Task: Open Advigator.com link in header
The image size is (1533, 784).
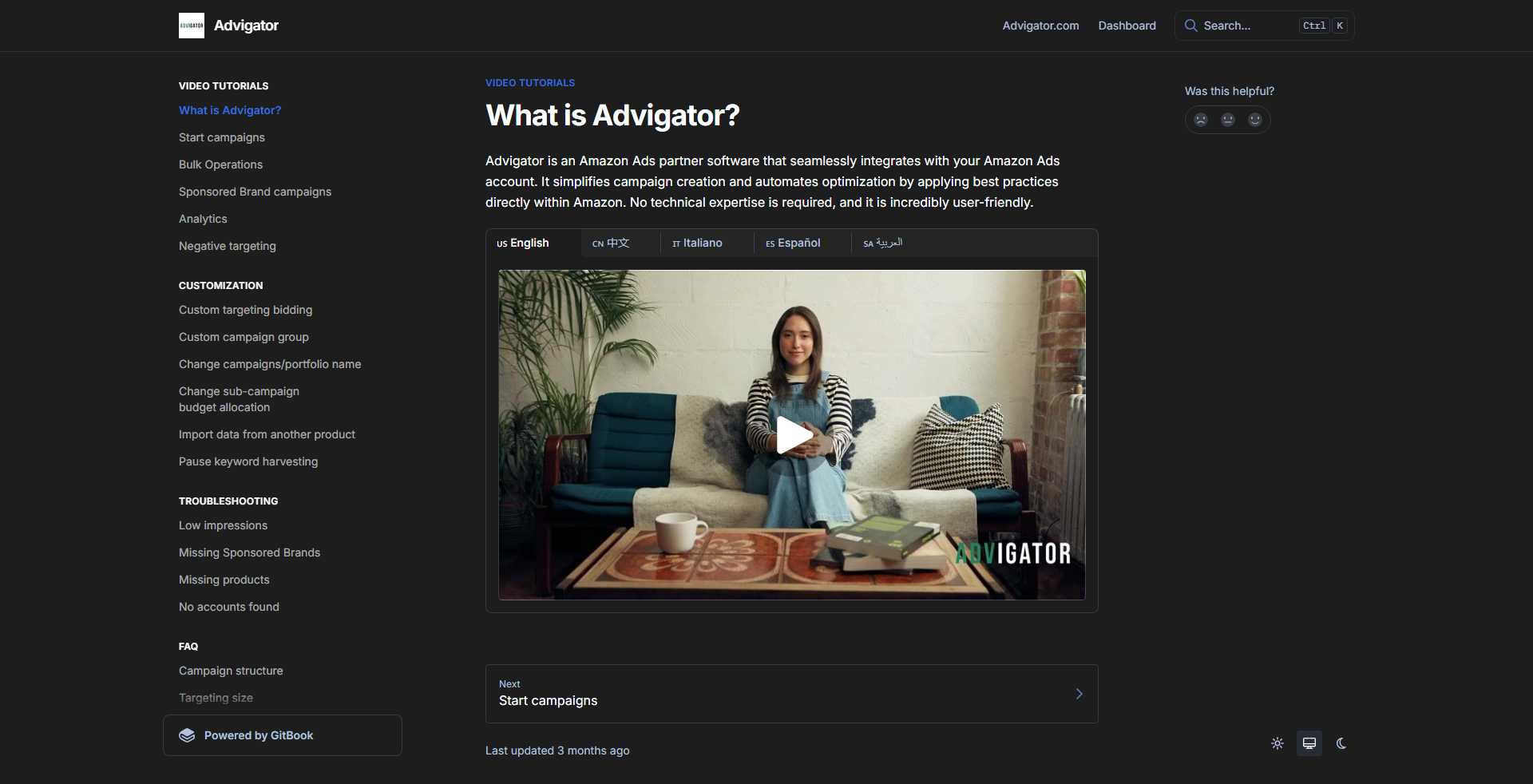Action: tap(1040, 26)
